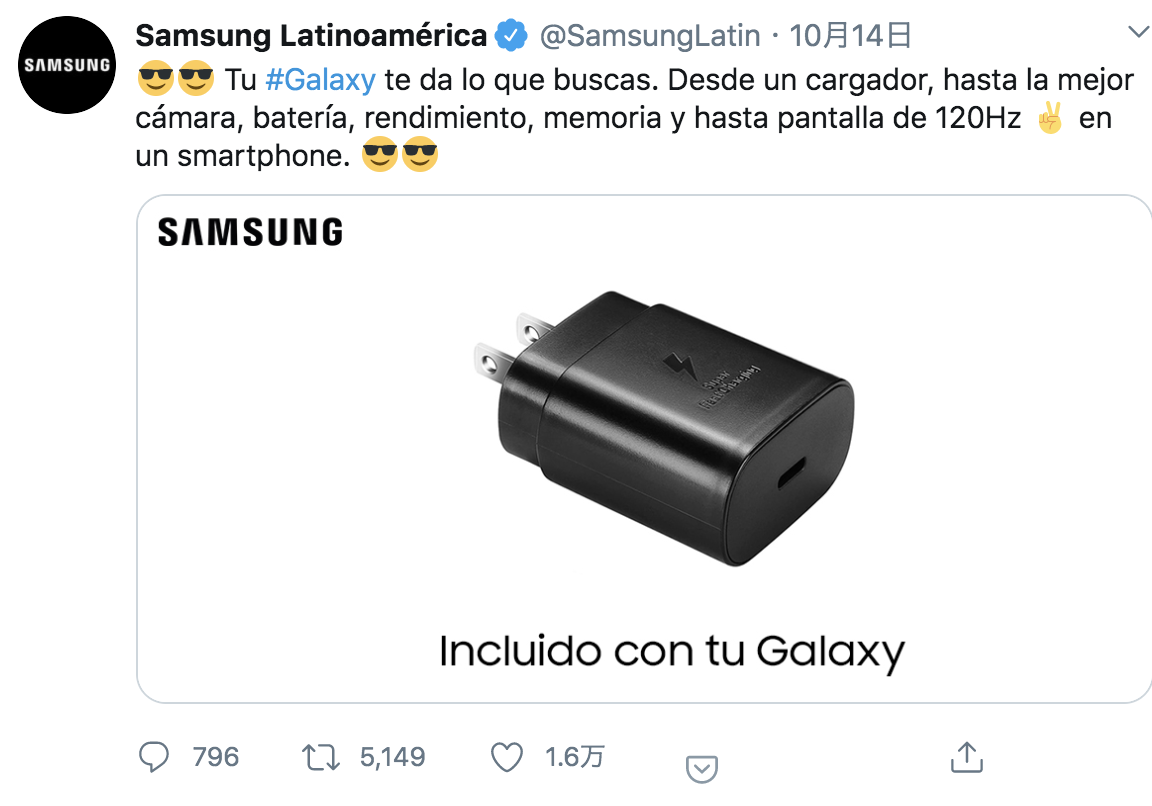Click the blue verified badge
The width and height of the screenshot is (1152, 806).
511,35
